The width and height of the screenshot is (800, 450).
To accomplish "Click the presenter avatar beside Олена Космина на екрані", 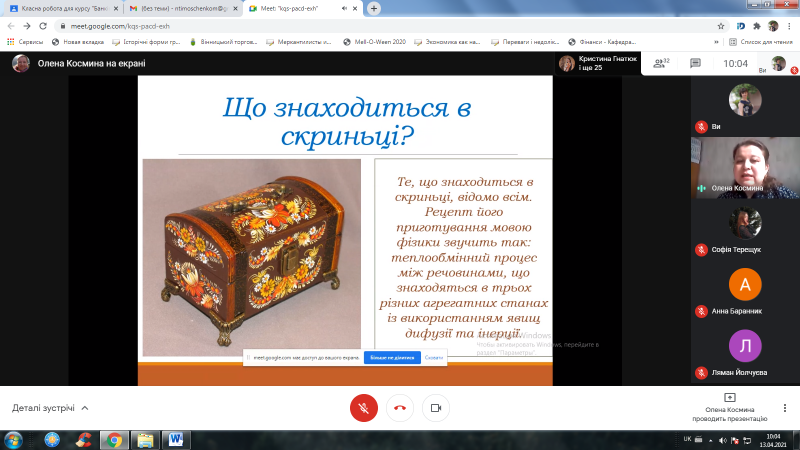I will point(21,63).
